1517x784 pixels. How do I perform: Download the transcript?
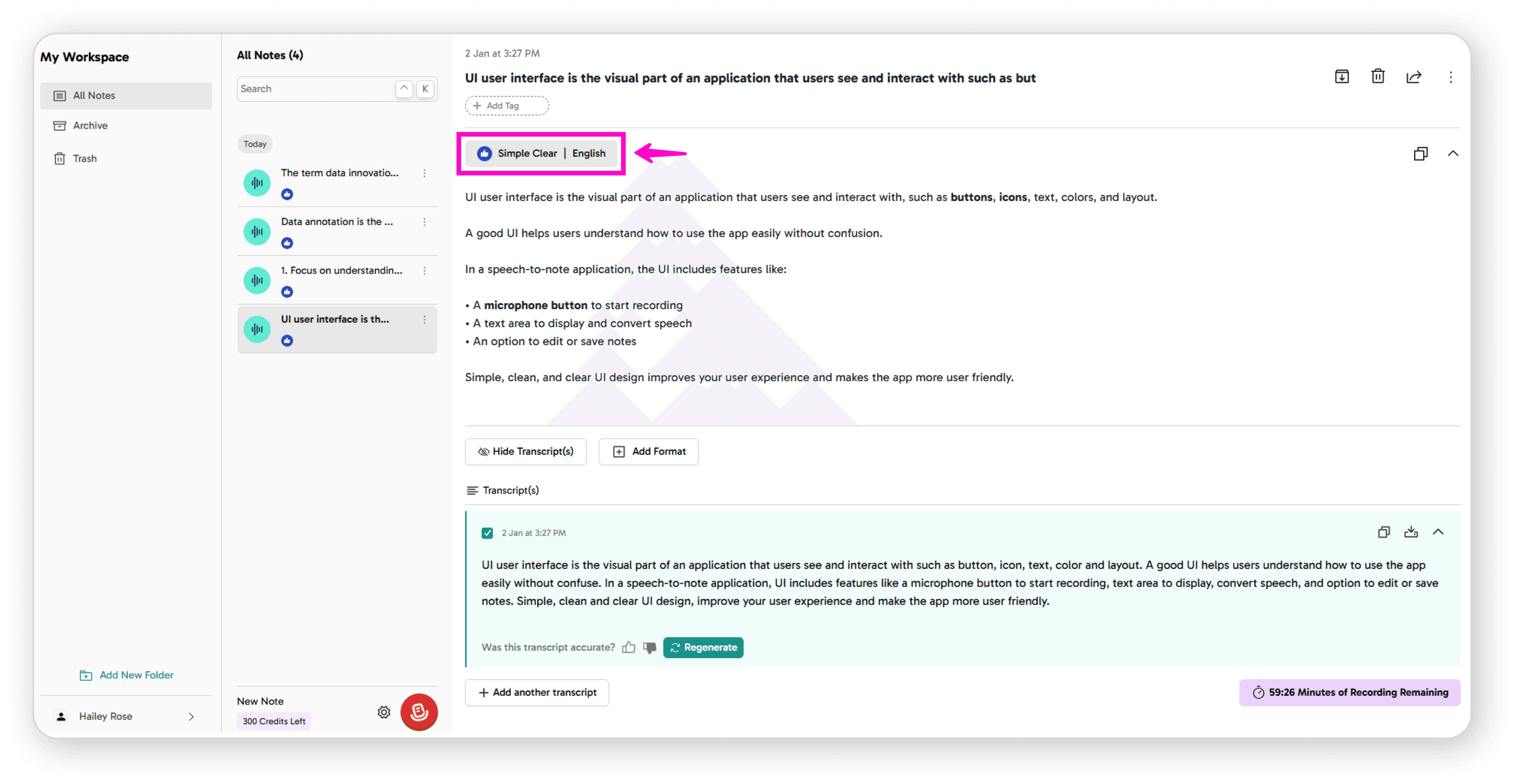point(1411,532)
